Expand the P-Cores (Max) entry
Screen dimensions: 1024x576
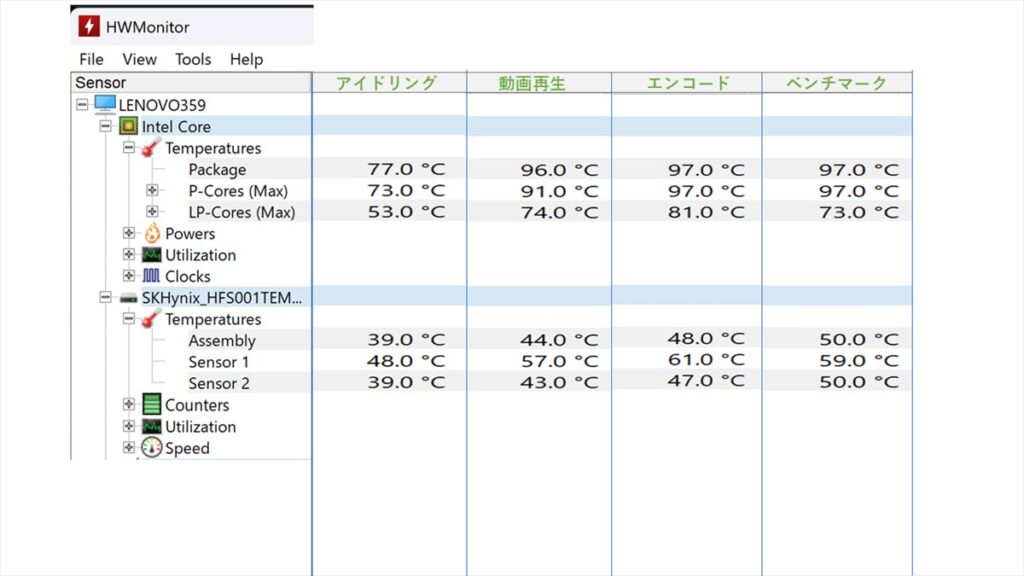tap(152, 190)
